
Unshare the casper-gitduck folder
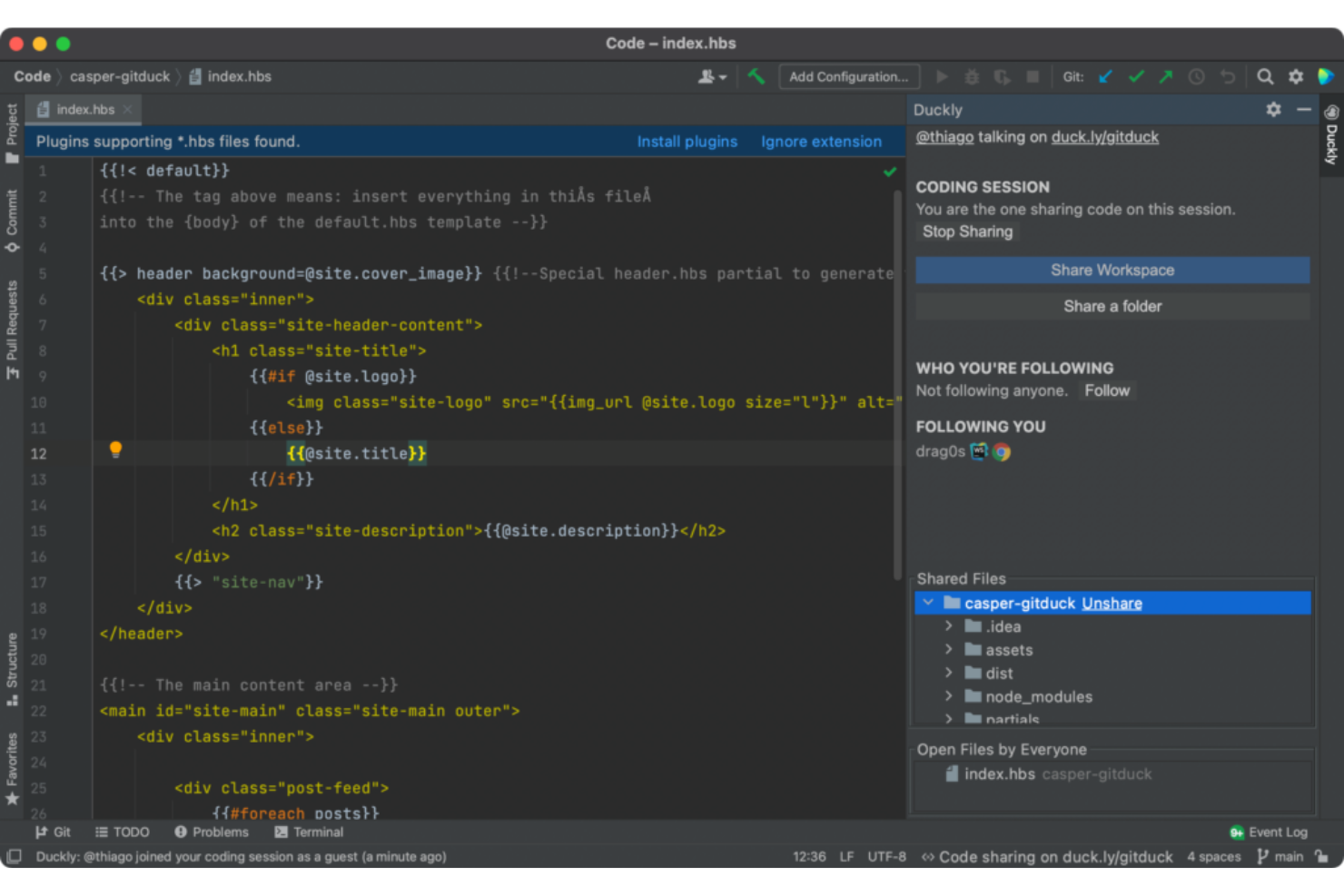coord(1112,603)
